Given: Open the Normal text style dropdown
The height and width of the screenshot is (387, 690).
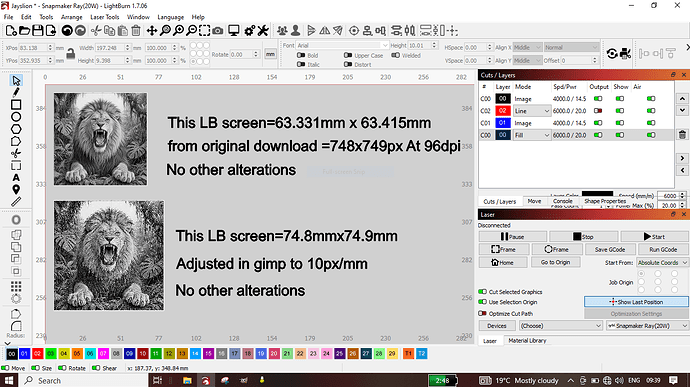Looking at the screenshot, I should [571, 47].
